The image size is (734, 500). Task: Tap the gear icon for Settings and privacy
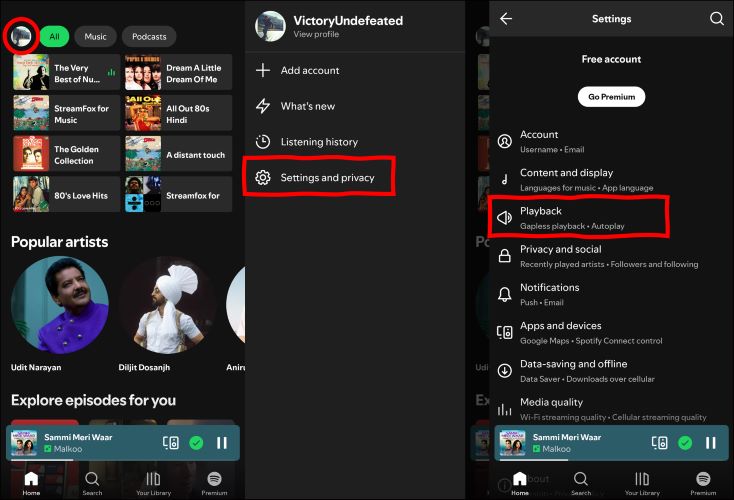tap(263, 178)
